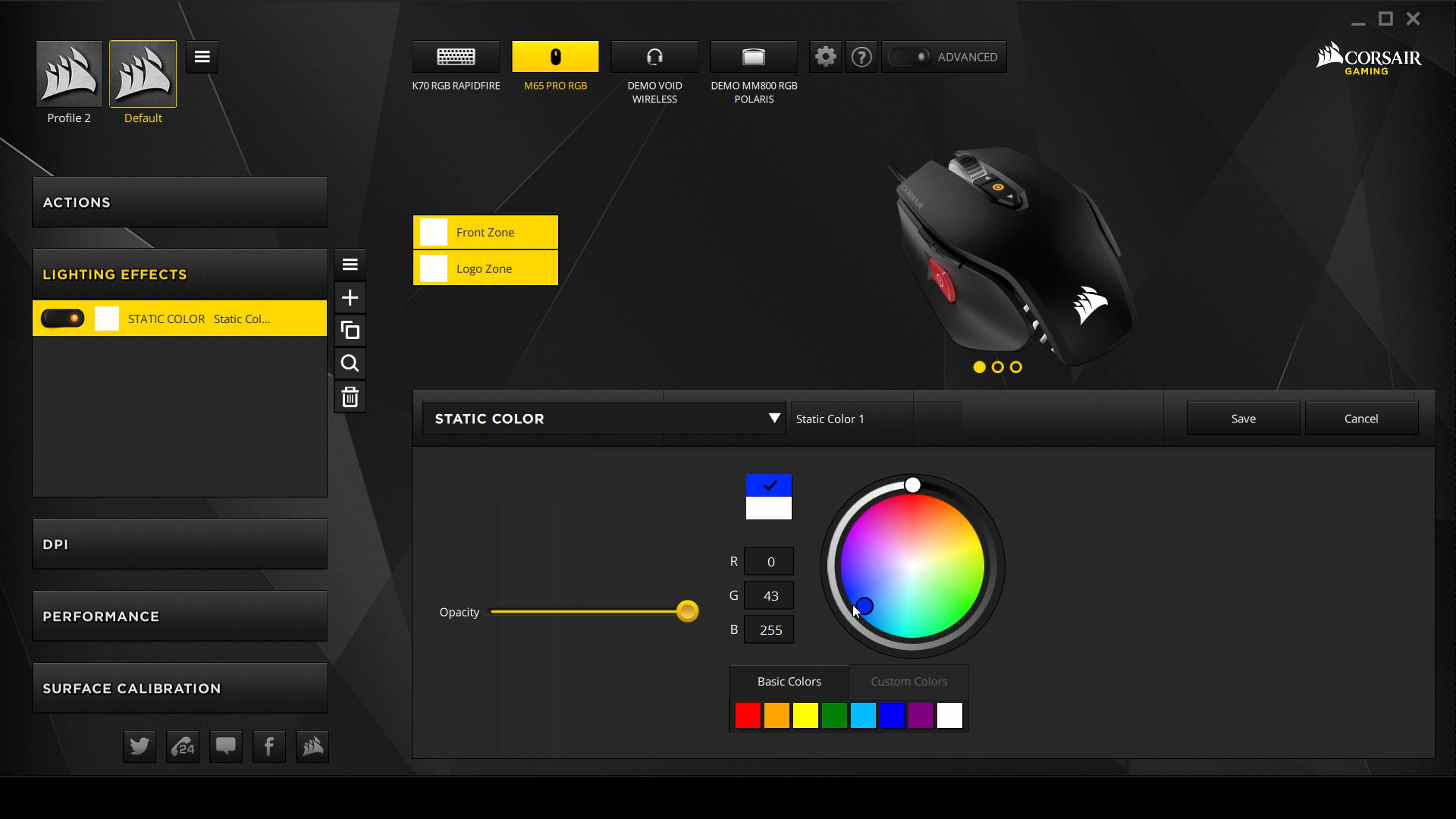Toggle the Static Color lighting effect on/off
1456x819 pixels.
coord(62,318)
